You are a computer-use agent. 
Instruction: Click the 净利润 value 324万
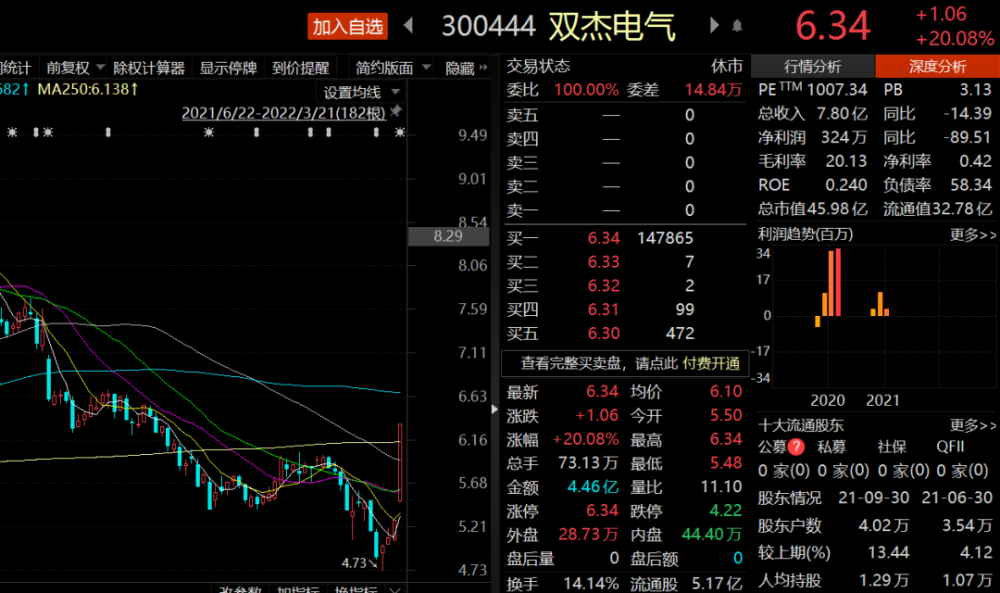844,138
